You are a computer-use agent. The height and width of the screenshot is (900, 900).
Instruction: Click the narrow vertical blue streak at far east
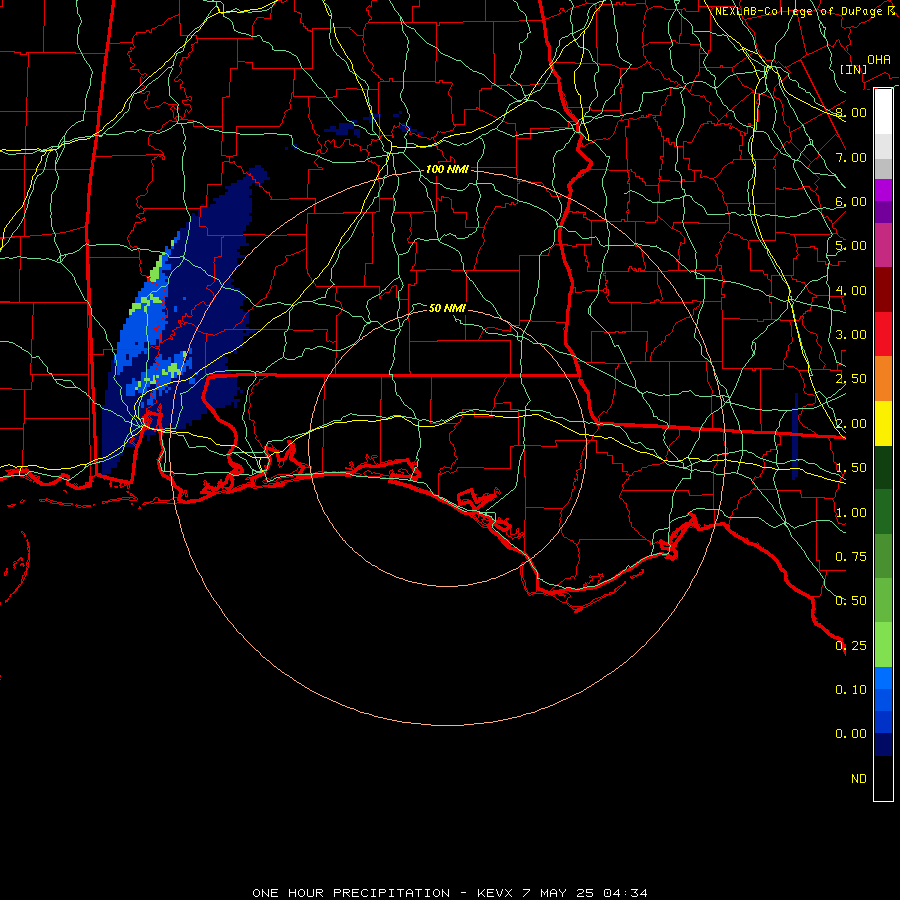click(795, 436)
